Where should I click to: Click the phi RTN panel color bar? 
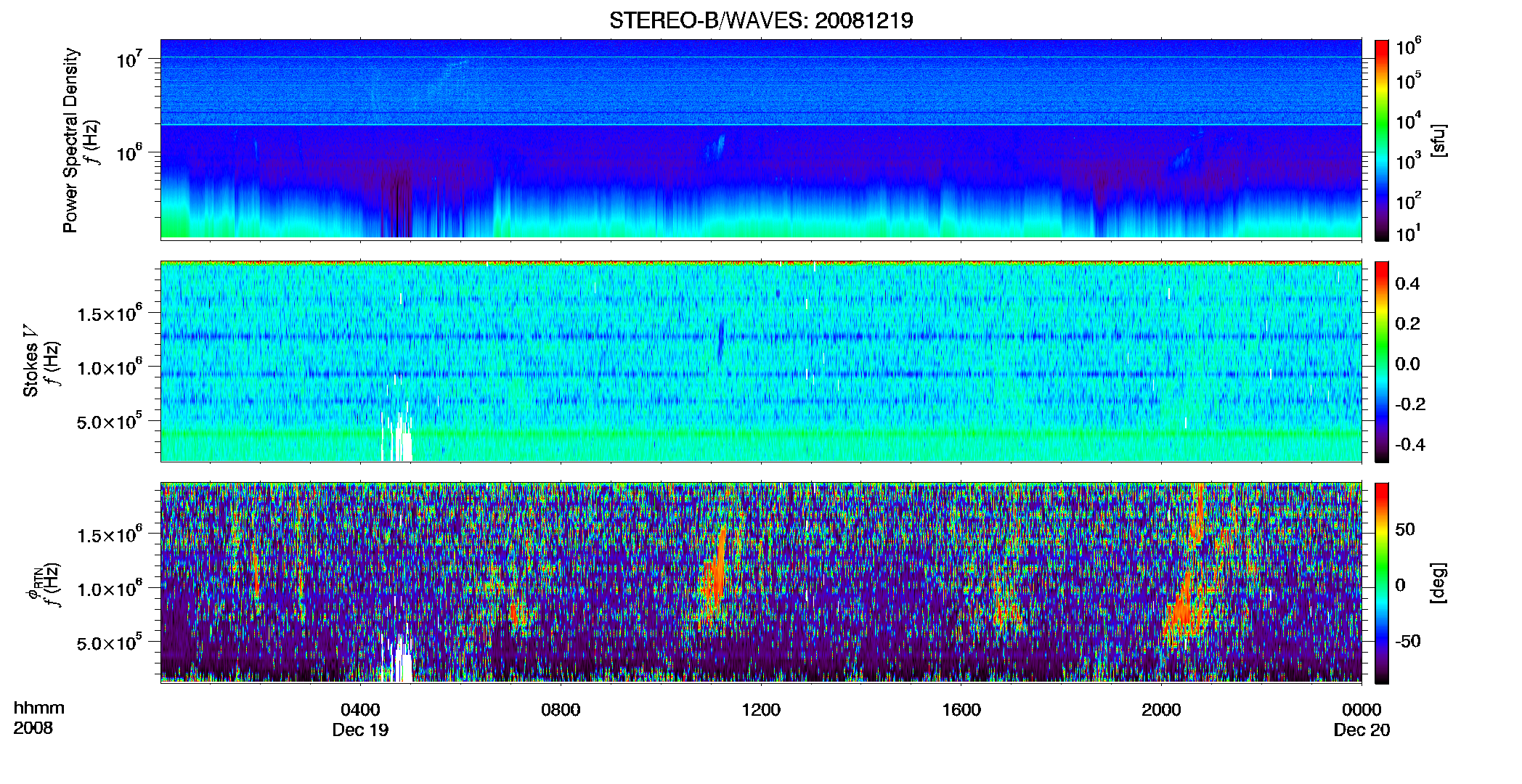[x=1382, y=583]
